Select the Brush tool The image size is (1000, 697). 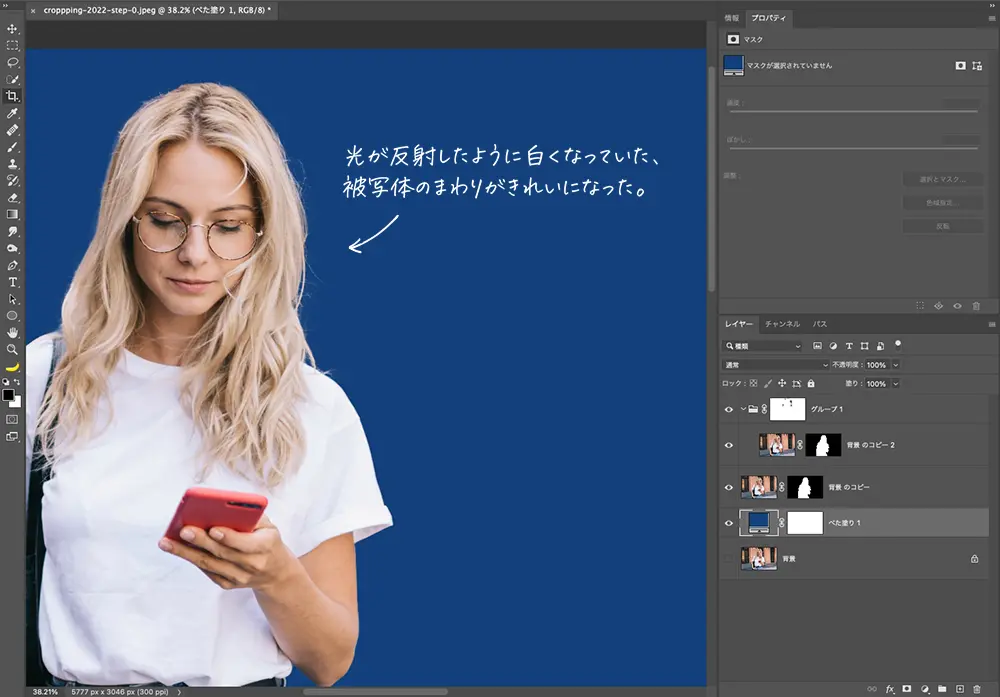(13, 148)
